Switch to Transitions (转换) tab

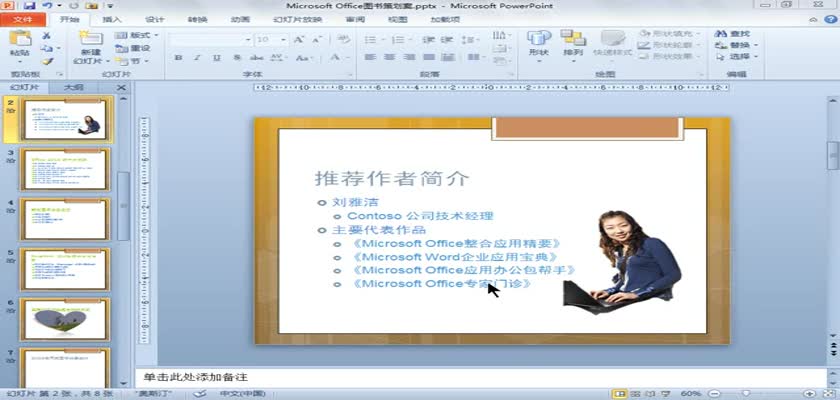pyautogui.click(x=198, y=20)
